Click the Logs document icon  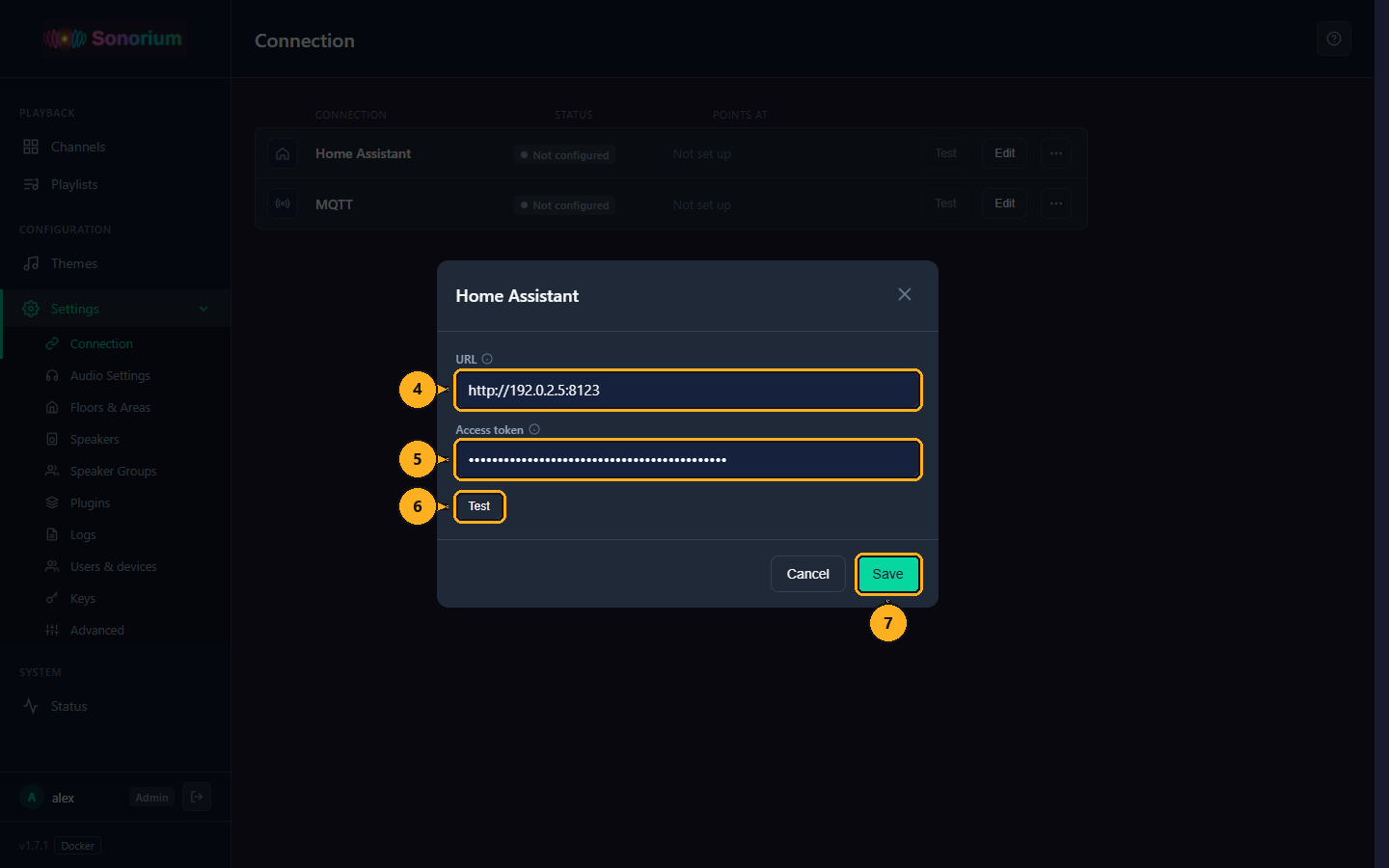[52, 534]
